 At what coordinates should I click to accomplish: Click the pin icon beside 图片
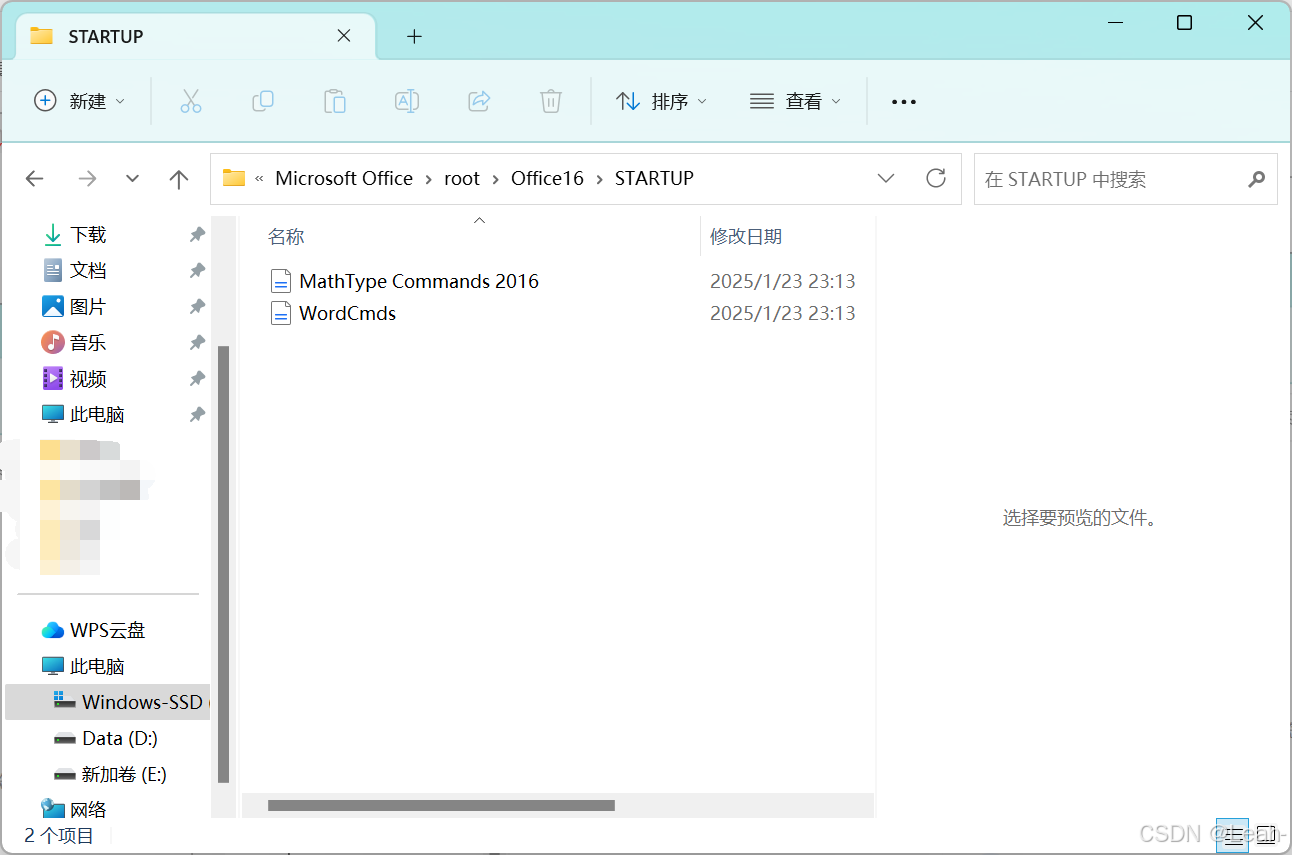(x=197, y=306)
